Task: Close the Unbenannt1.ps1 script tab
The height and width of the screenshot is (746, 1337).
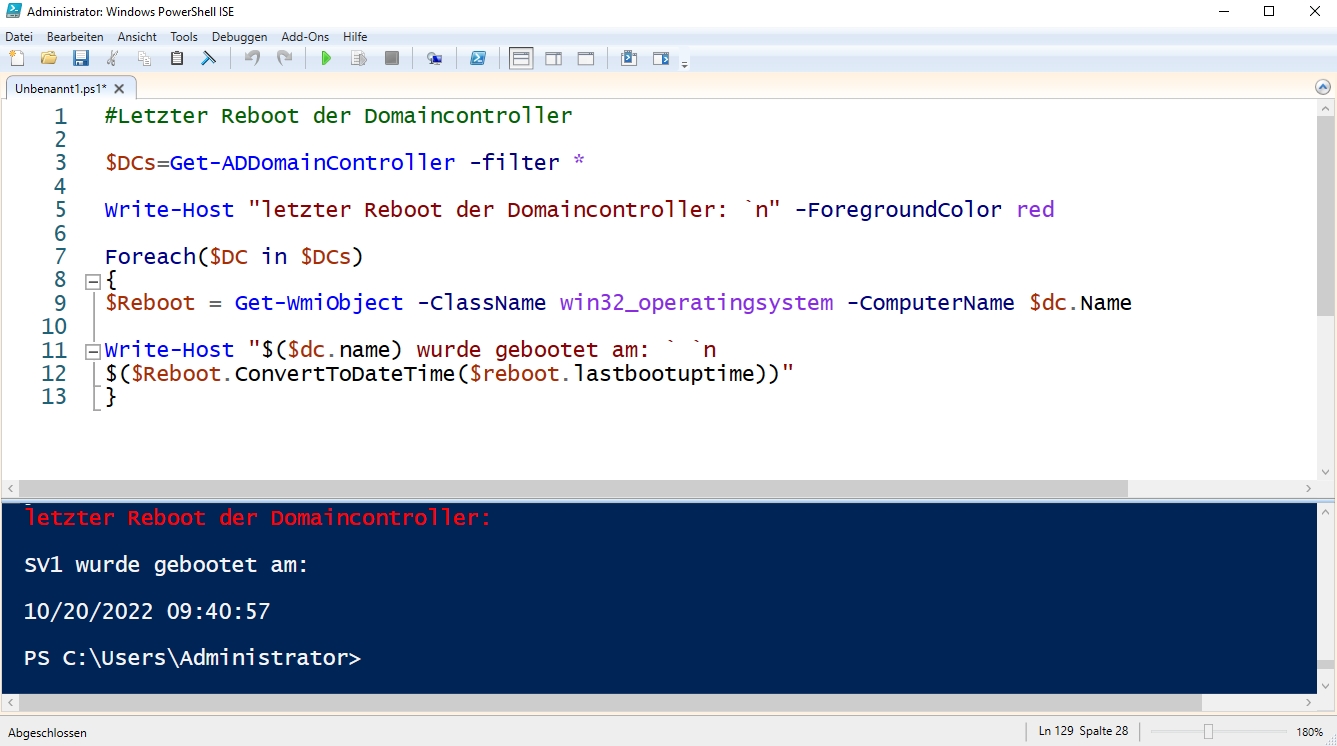Action: [x=119, y=88]
